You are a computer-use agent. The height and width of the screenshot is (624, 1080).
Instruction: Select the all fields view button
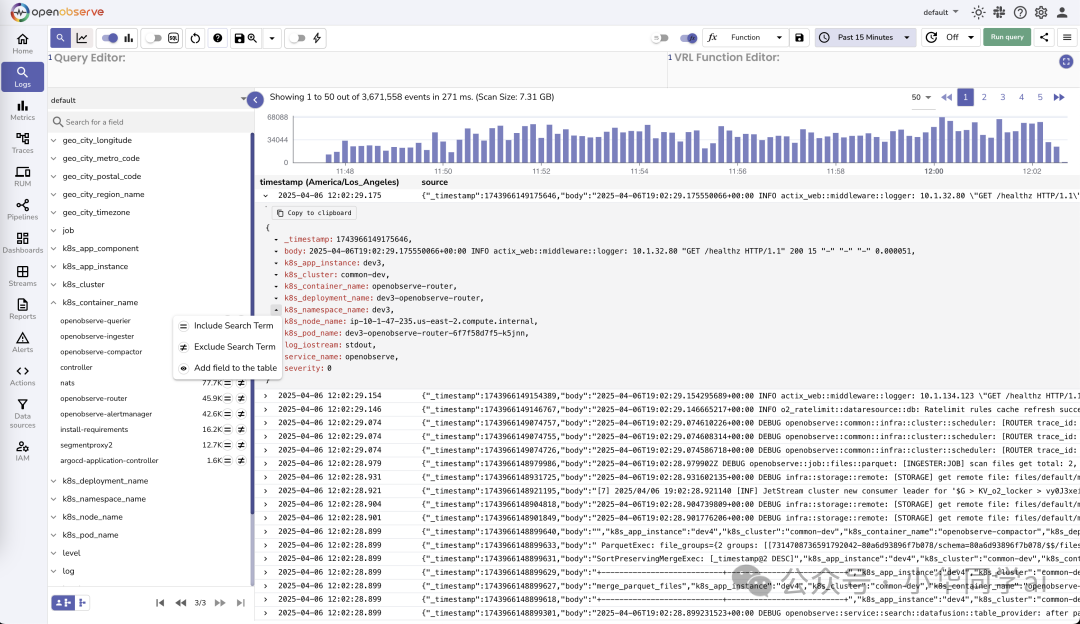coord(82,603)
